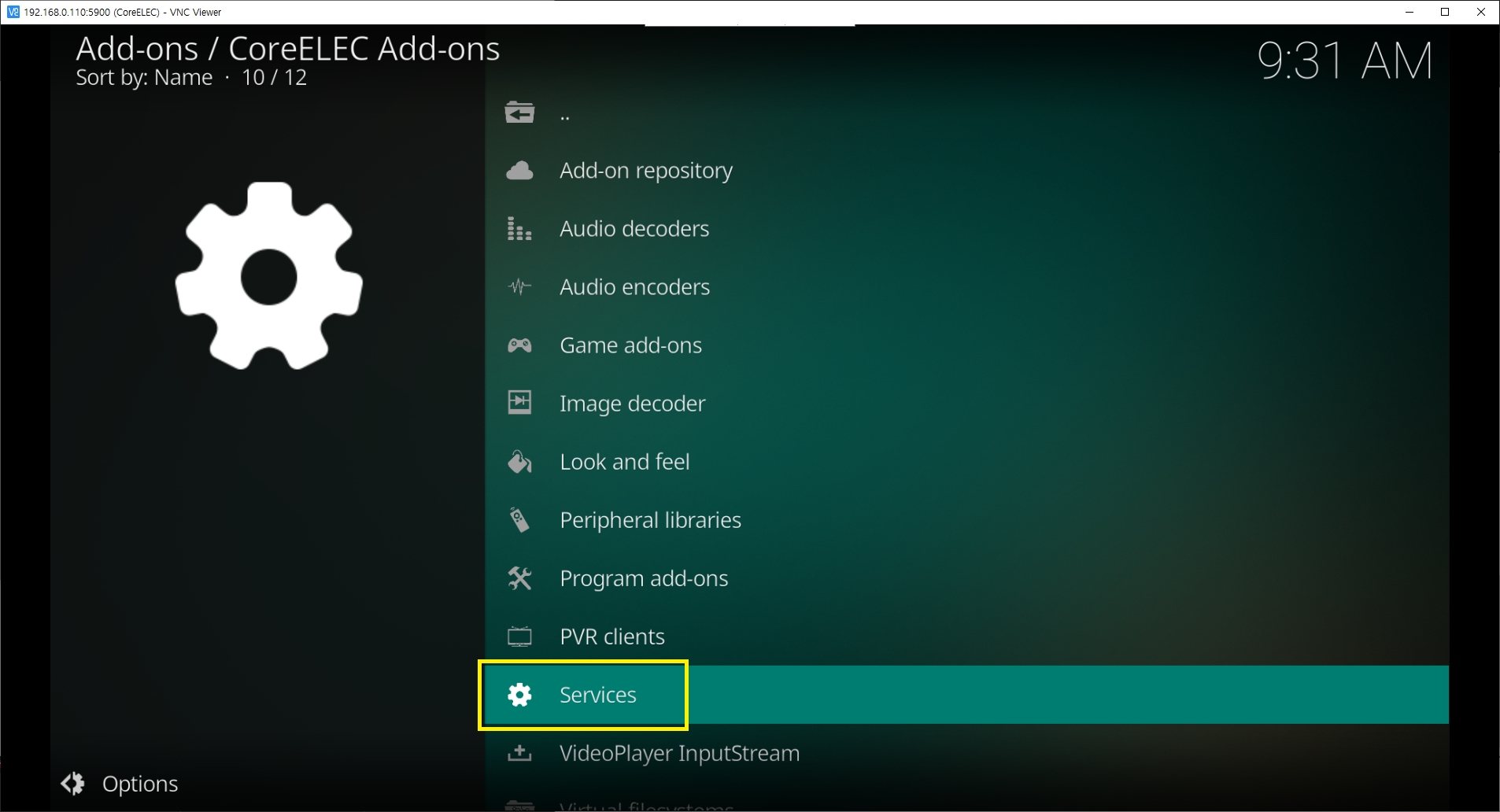
Task: Click the Program add-ons tools icon
Action: 519,578
